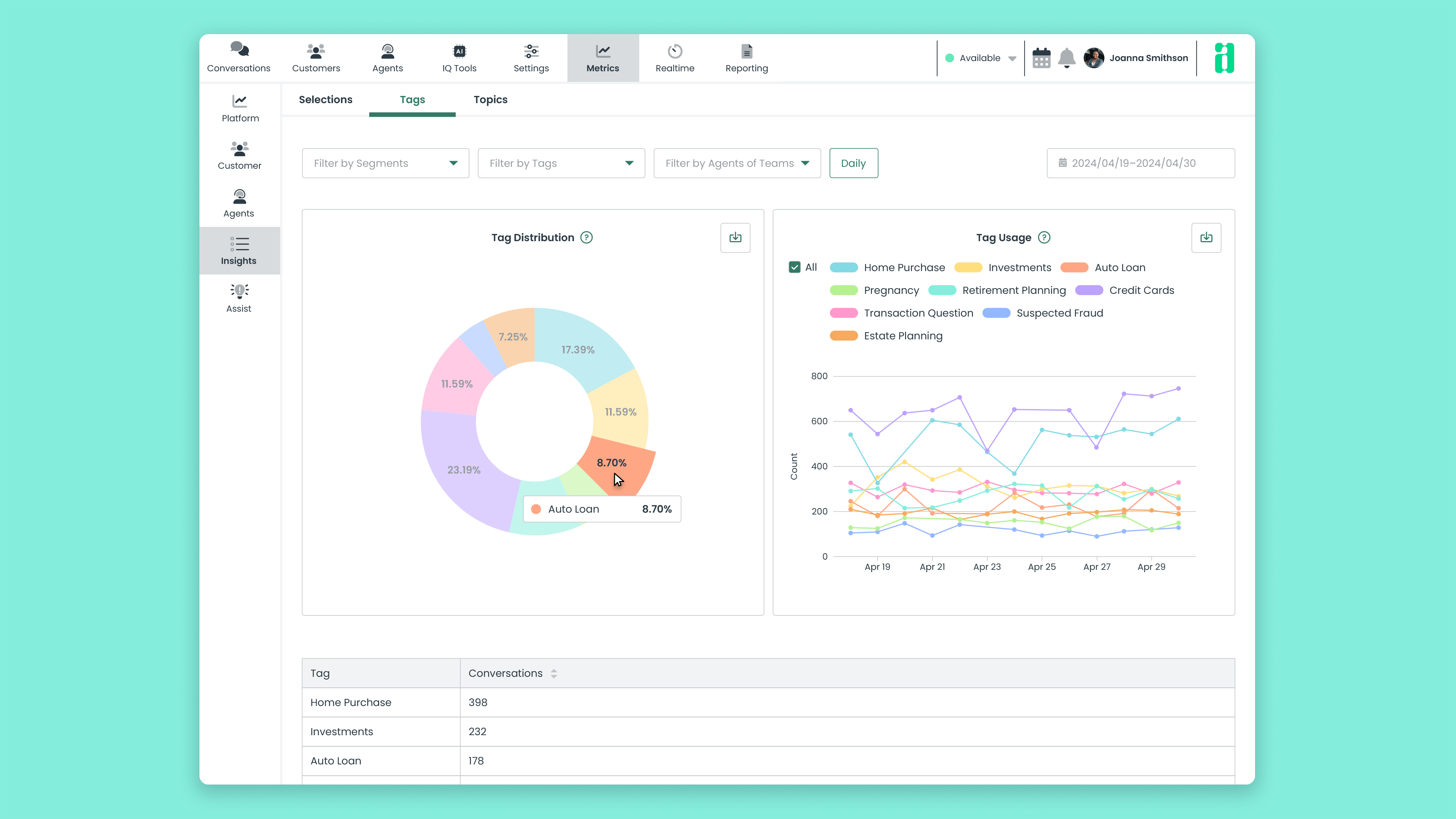
Task: Go to IQ Tools from top navigation
Action: 459,58
